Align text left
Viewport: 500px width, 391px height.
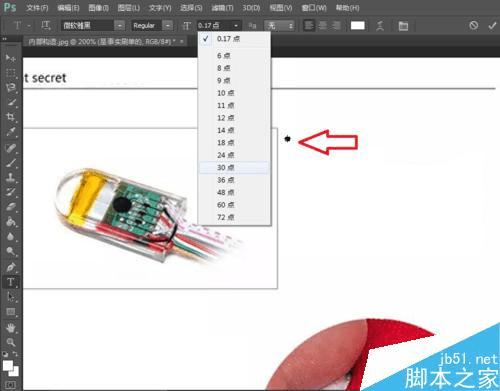(309, 25)
